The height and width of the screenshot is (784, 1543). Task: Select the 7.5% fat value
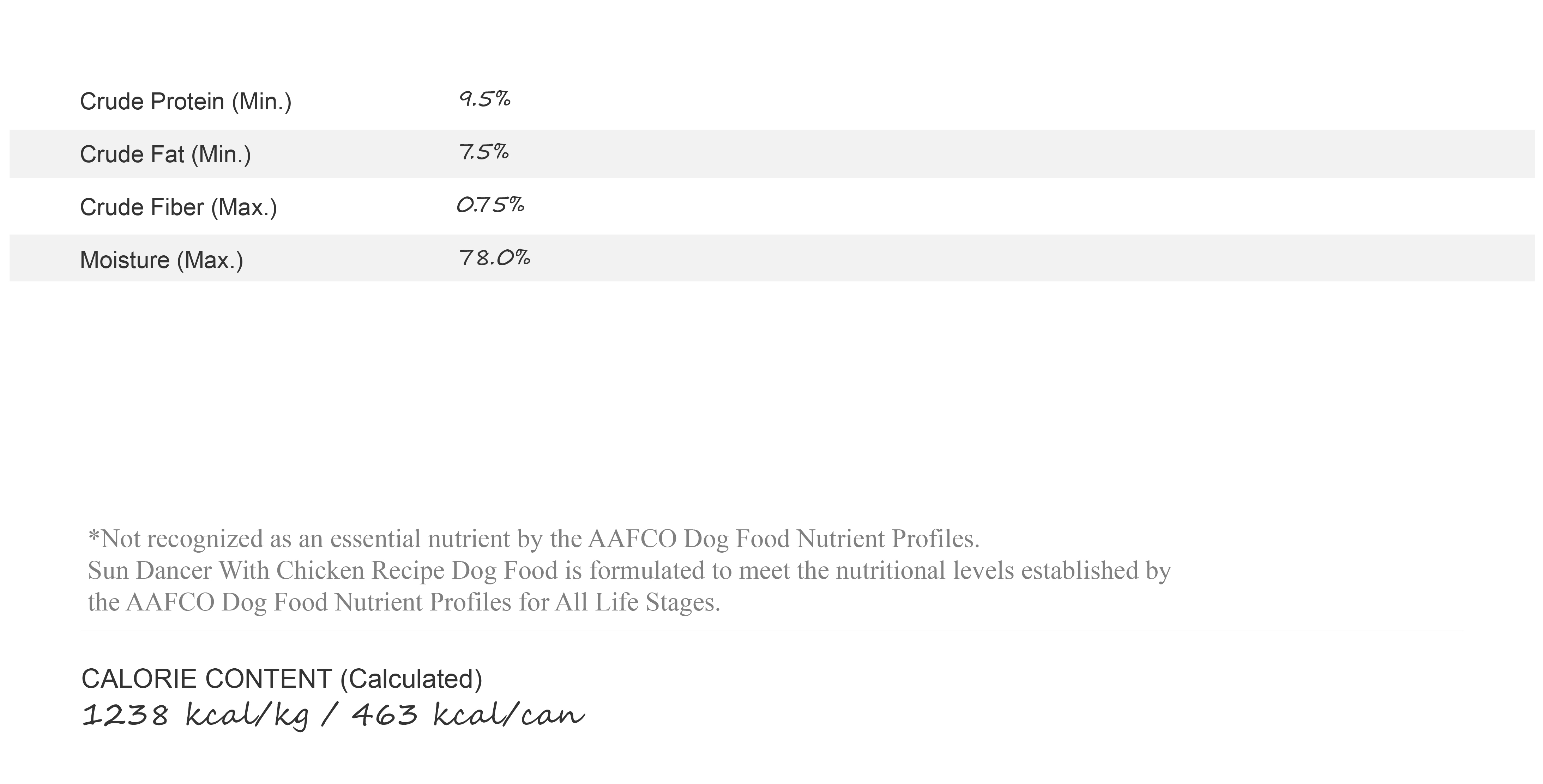(x=484, y=152)
